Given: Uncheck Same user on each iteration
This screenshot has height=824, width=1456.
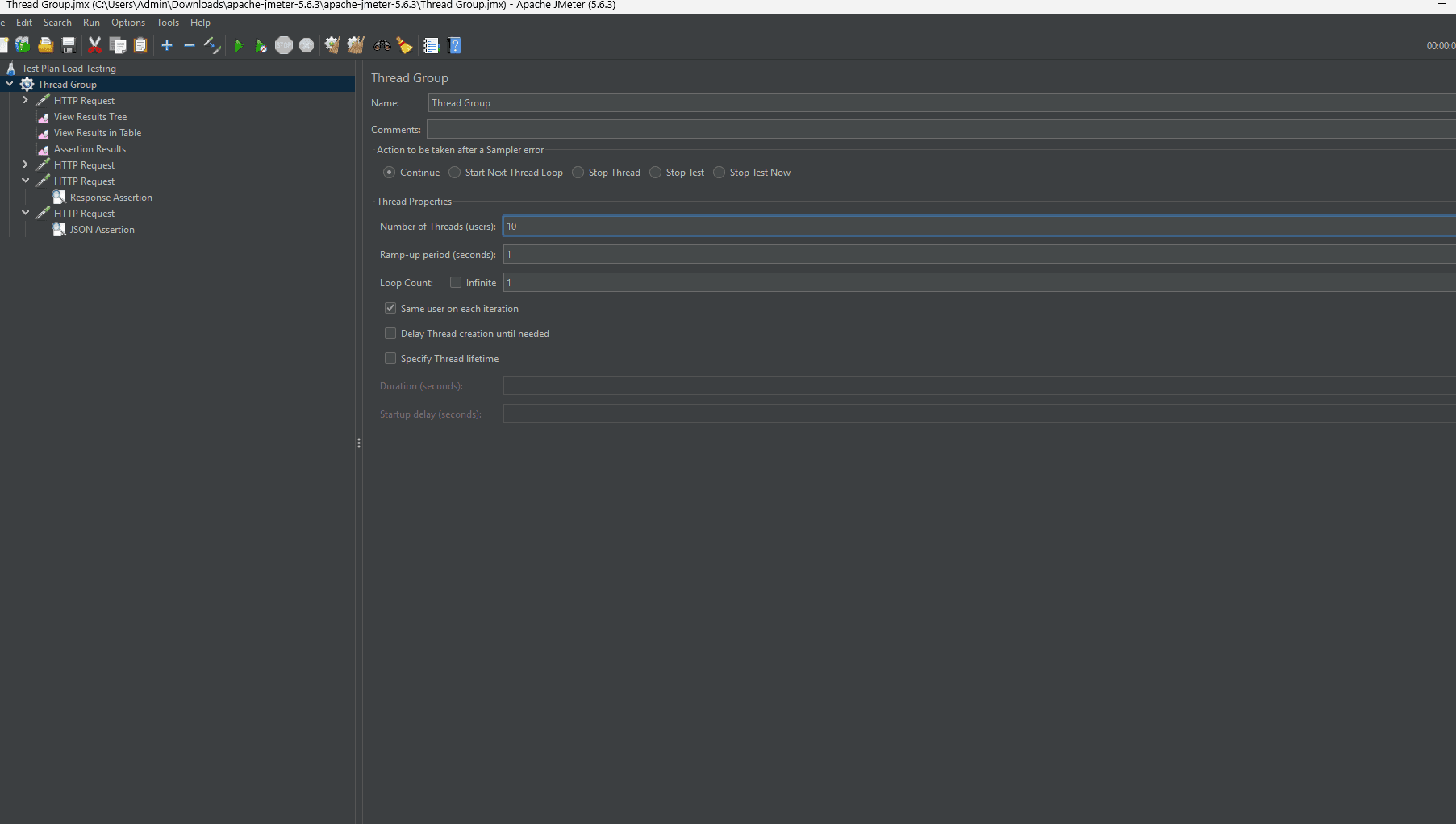Looking at the screenshot, I should click(390, 308).
